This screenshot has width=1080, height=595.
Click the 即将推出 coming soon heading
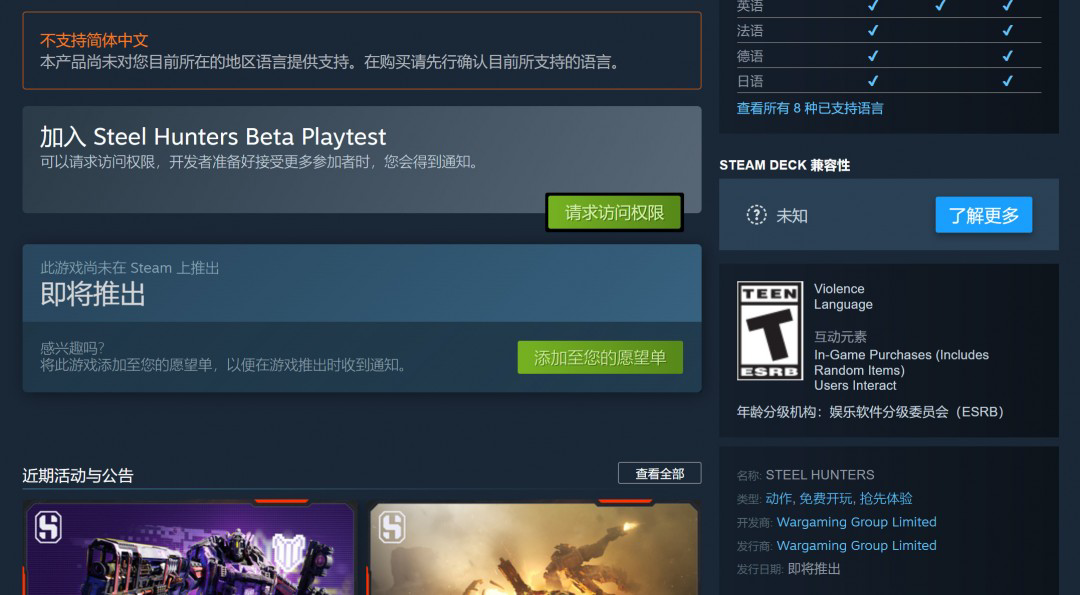93,295
